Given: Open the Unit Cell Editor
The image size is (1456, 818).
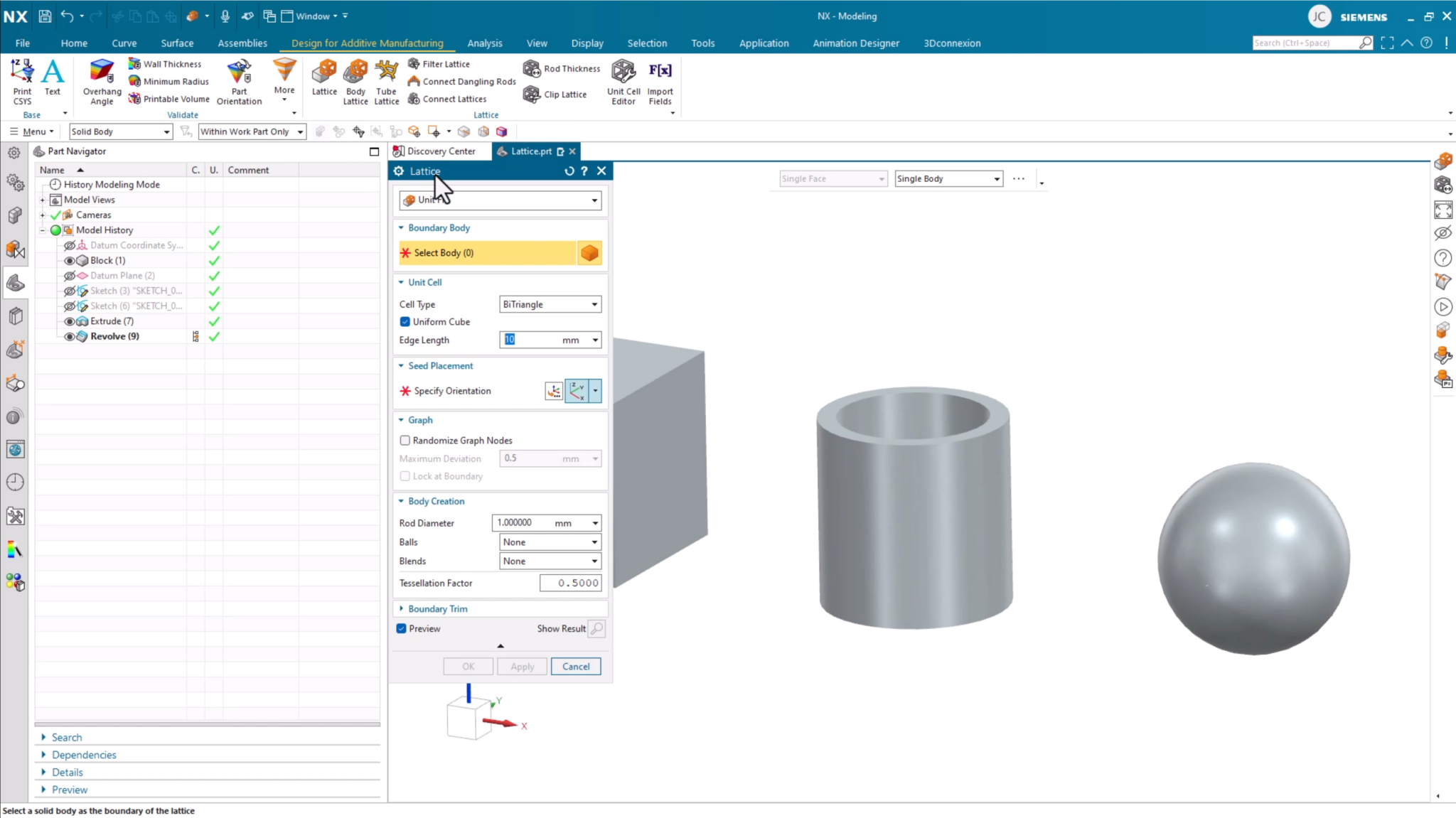Looking at the screenshot, I should point(623,72).
